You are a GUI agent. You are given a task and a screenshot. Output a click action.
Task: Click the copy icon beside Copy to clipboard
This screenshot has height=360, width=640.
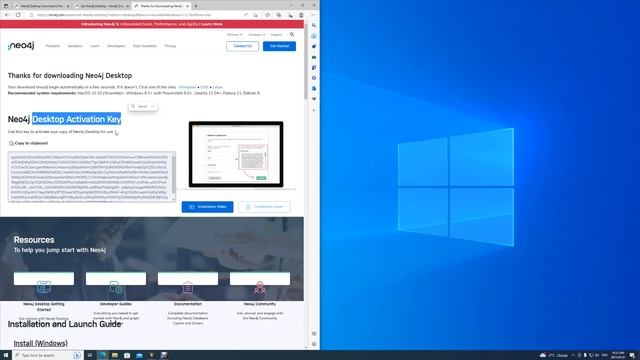pyautogui.click(x=11, y=143)
